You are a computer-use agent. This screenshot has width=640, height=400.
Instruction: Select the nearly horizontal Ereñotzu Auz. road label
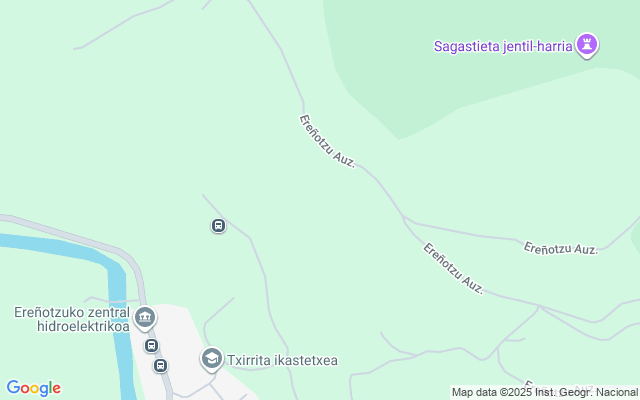pyautogui.click(x=561, y=248)
